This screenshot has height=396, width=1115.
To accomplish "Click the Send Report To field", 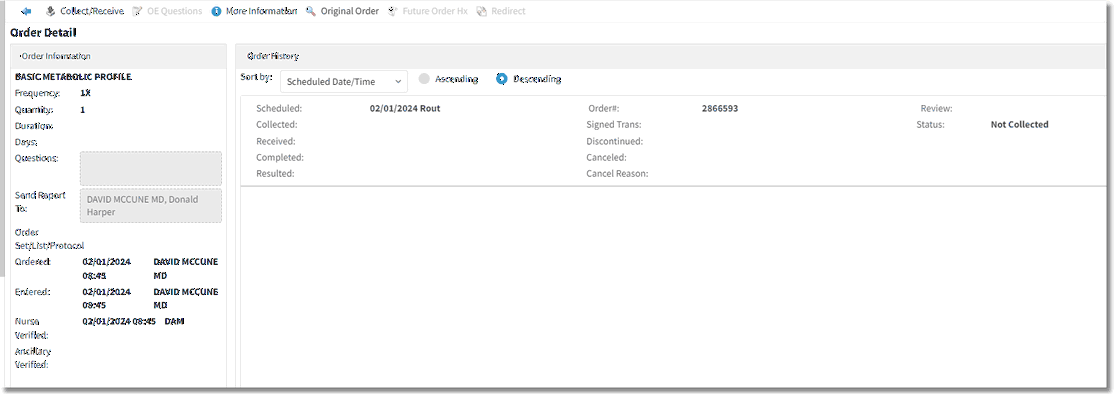I will click(151, 205).
